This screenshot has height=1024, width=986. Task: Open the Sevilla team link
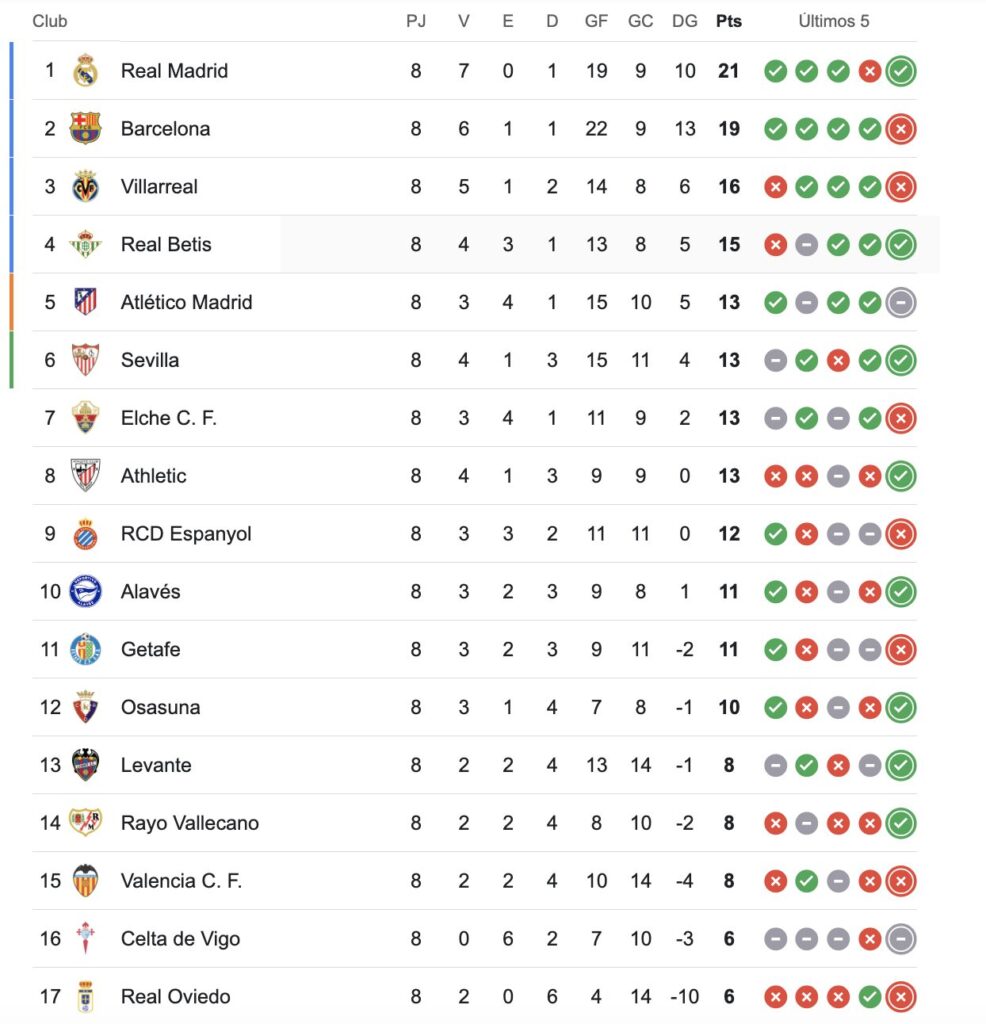[150, 360]
